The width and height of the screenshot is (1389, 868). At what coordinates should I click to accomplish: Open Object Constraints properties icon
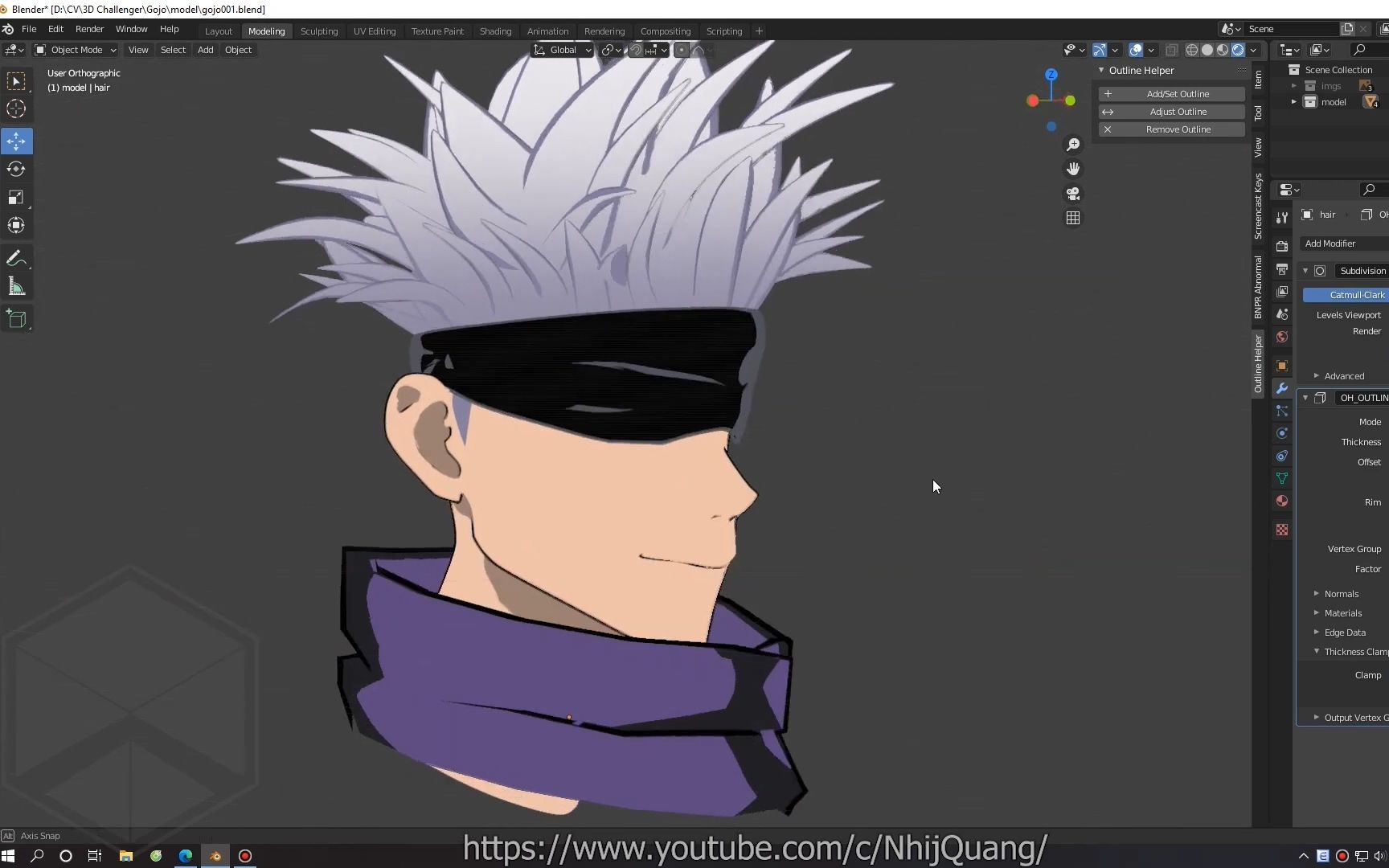[1282, 456]
